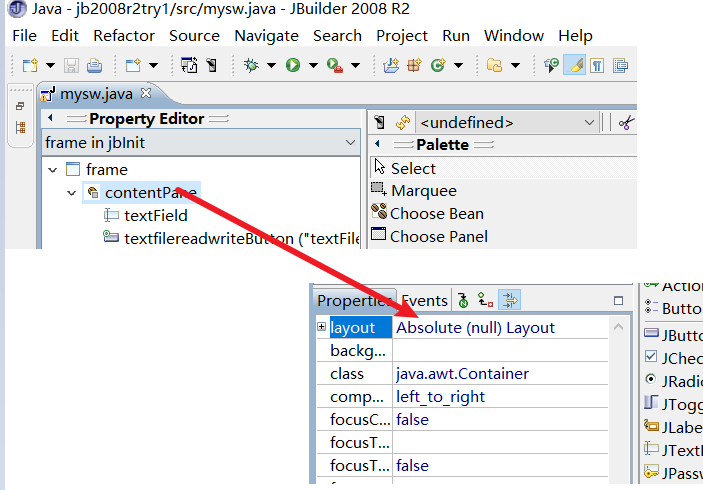The height and width of the screenshot is (490, 703).
Task: Toggle the highlighted filter arrows icon near Events
Action: click(x=510, y=300)
